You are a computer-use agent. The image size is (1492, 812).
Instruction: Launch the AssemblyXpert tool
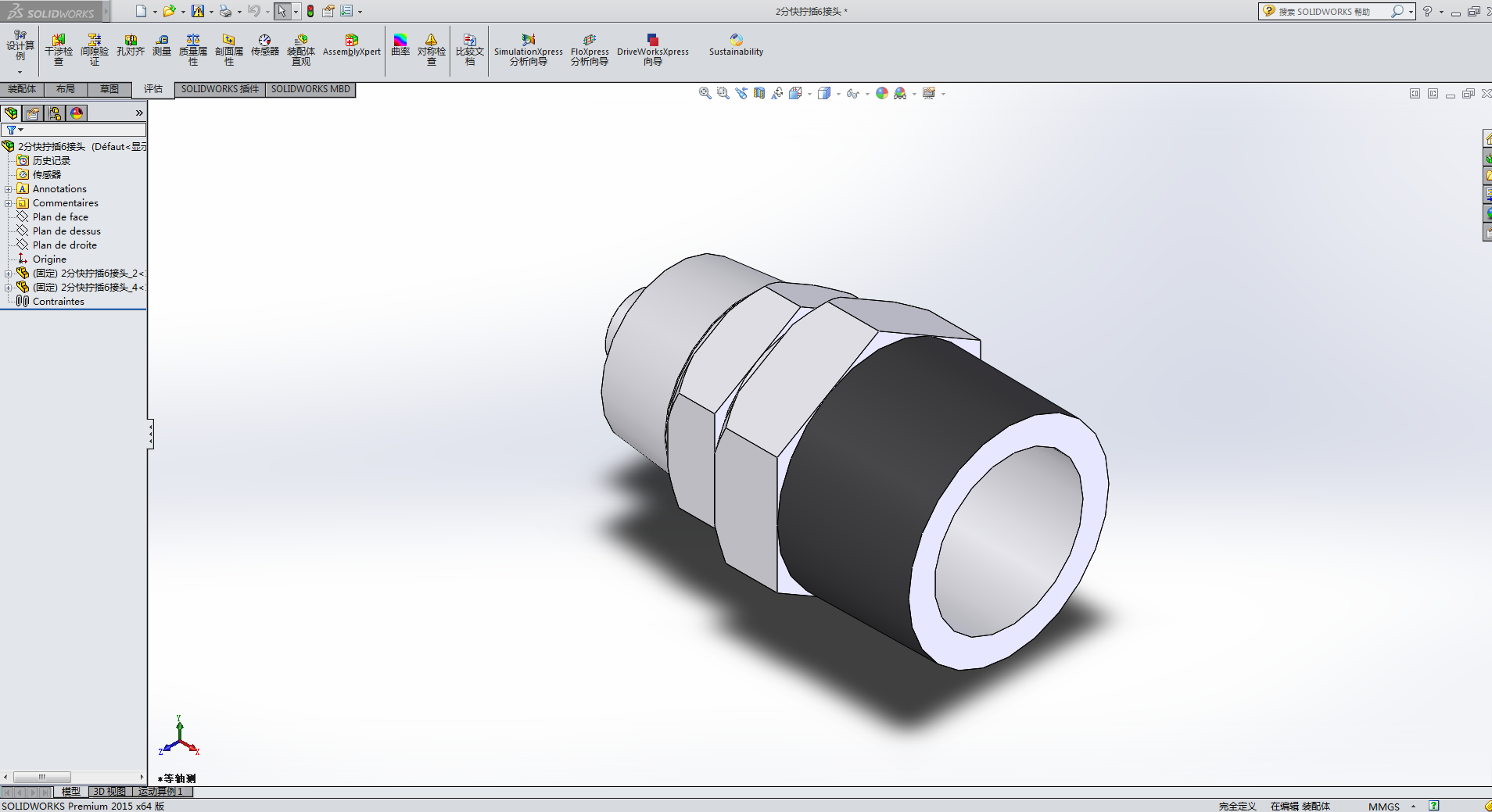click(351, 45)
